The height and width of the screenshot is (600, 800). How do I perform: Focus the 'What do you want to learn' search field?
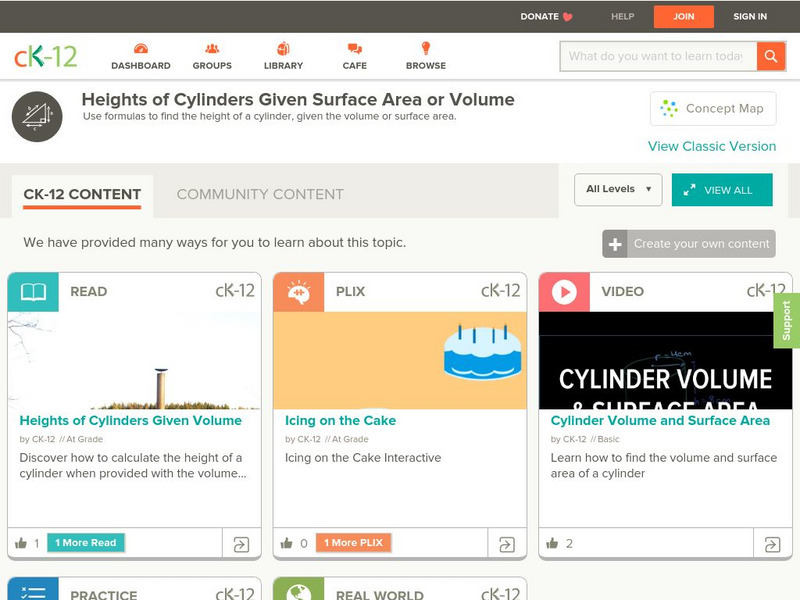658,56
